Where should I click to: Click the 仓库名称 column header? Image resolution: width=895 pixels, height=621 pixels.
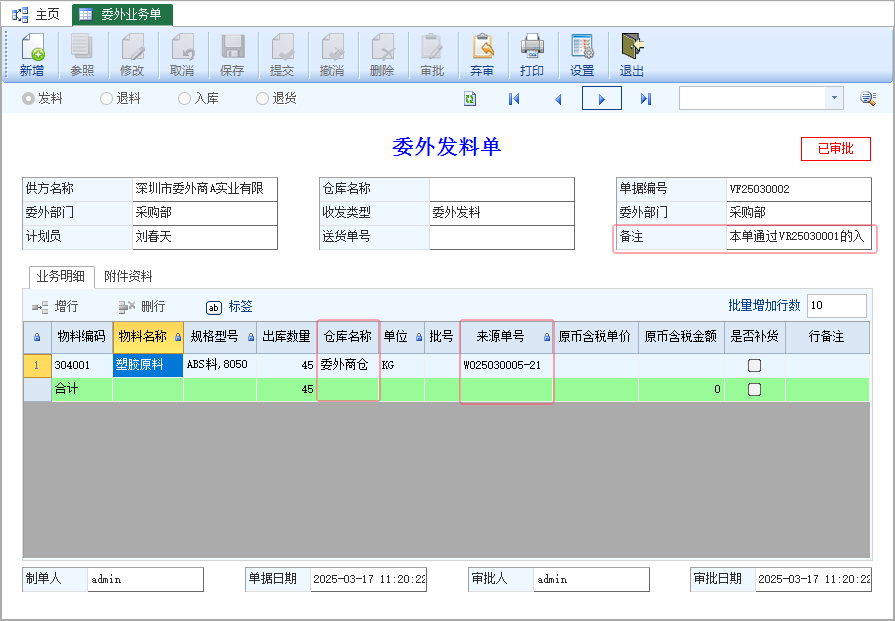tap(348, 337)
